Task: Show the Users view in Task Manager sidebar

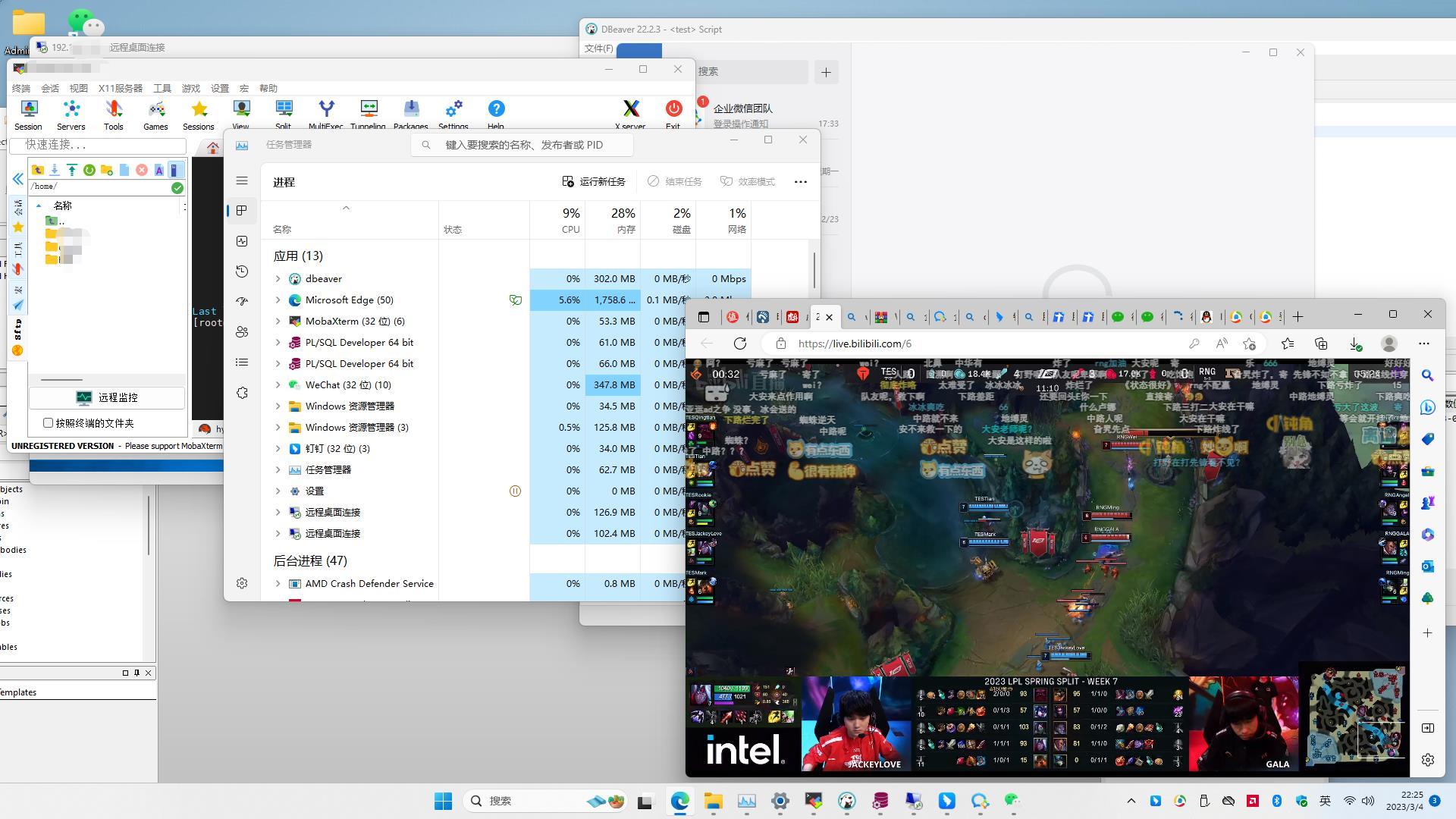Action: click(x=242, y=331)
